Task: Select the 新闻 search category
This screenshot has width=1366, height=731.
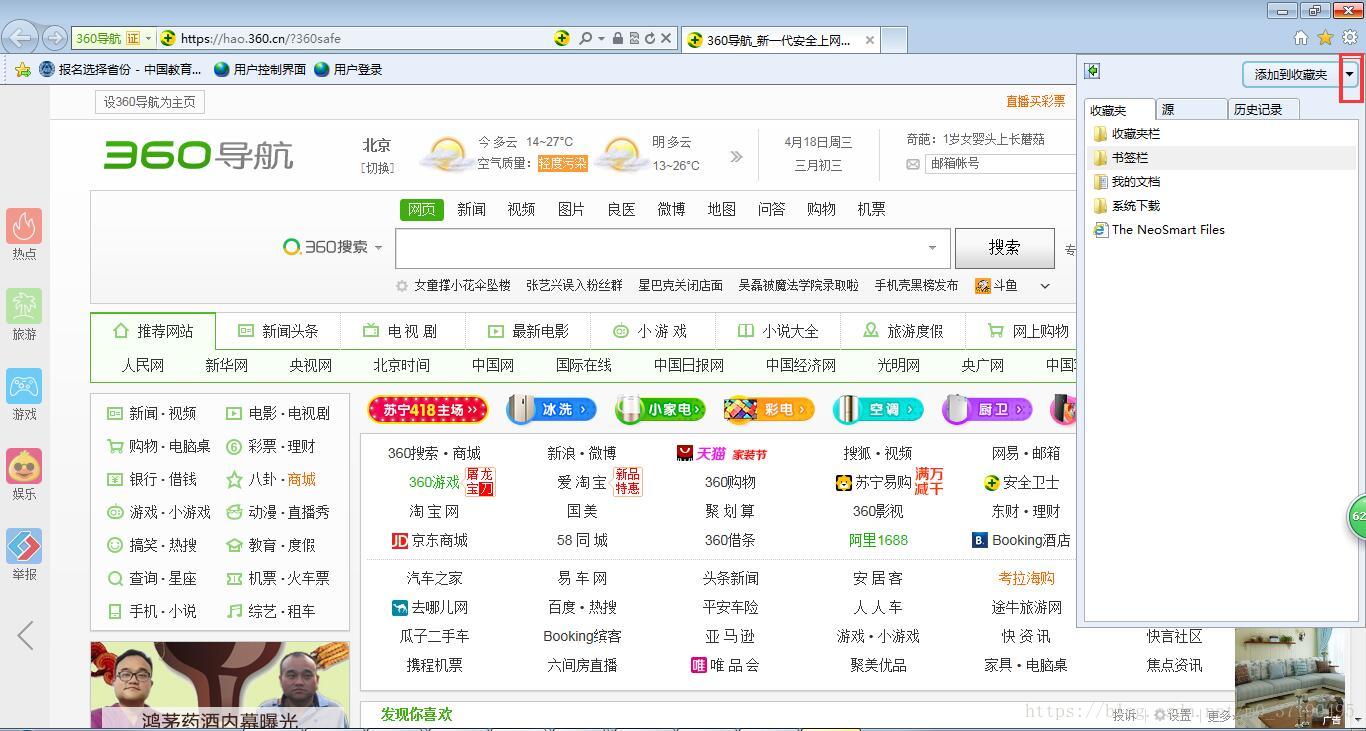Action: (x=471, y=209)
